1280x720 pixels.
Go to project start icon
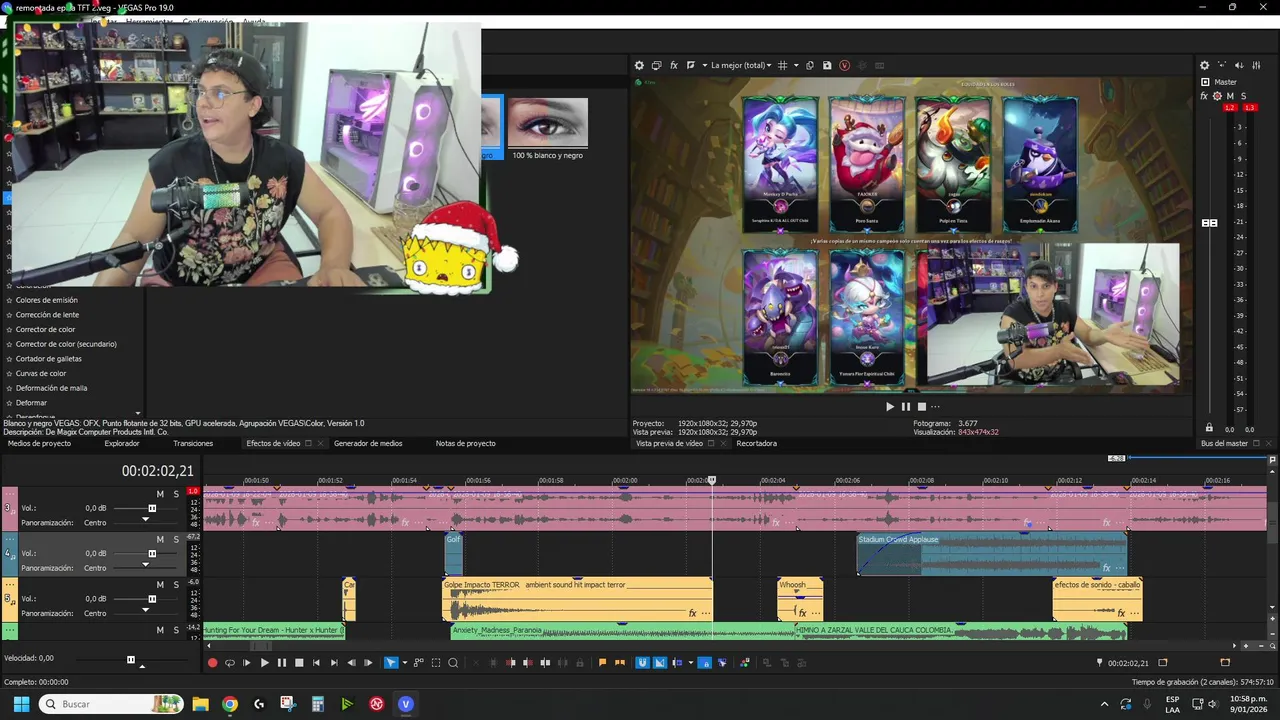(316, 662)
